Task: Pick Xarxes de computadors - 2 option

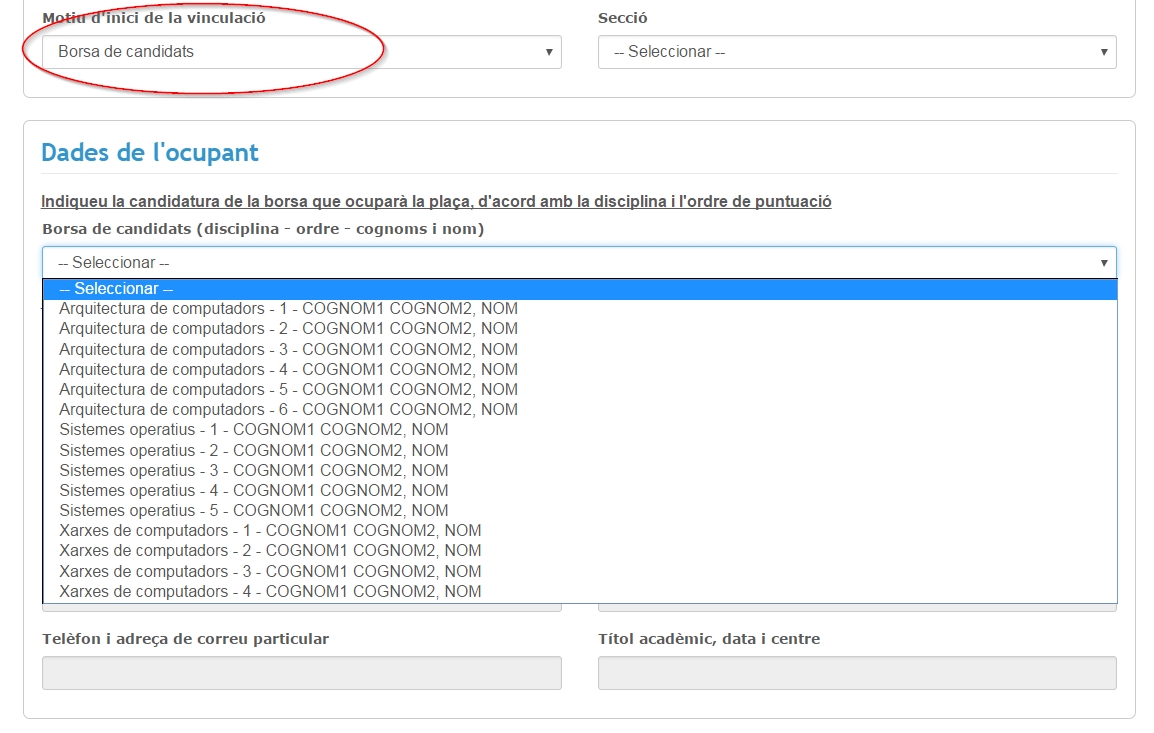Action: [x=270, y=551]
